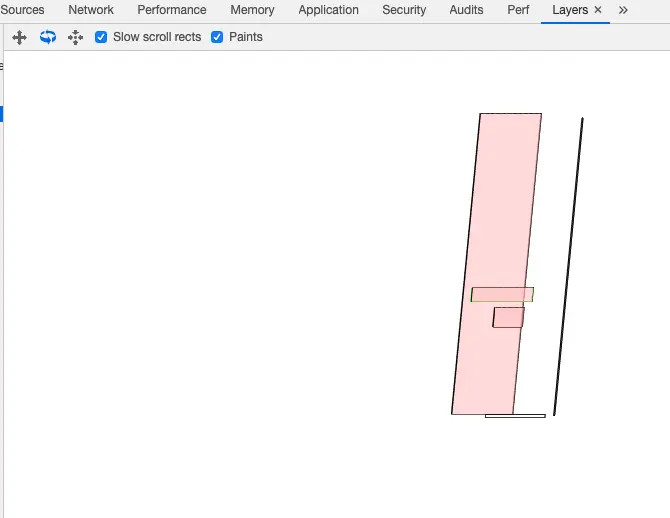Click the Reset transform icon
Screen dimensions: 670x518
[75, 37]
